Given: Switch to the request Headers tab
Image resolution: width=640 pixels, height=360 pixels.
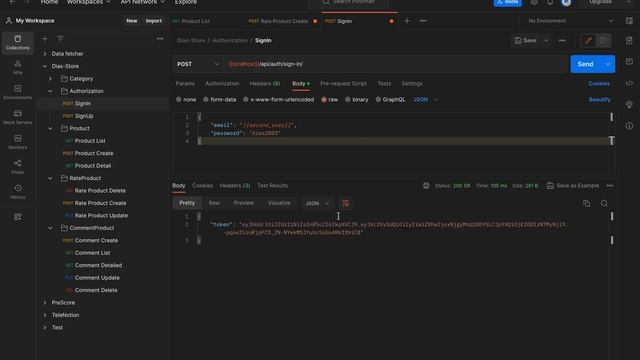Looking at the screenshot, I should [x=264, y=83].
